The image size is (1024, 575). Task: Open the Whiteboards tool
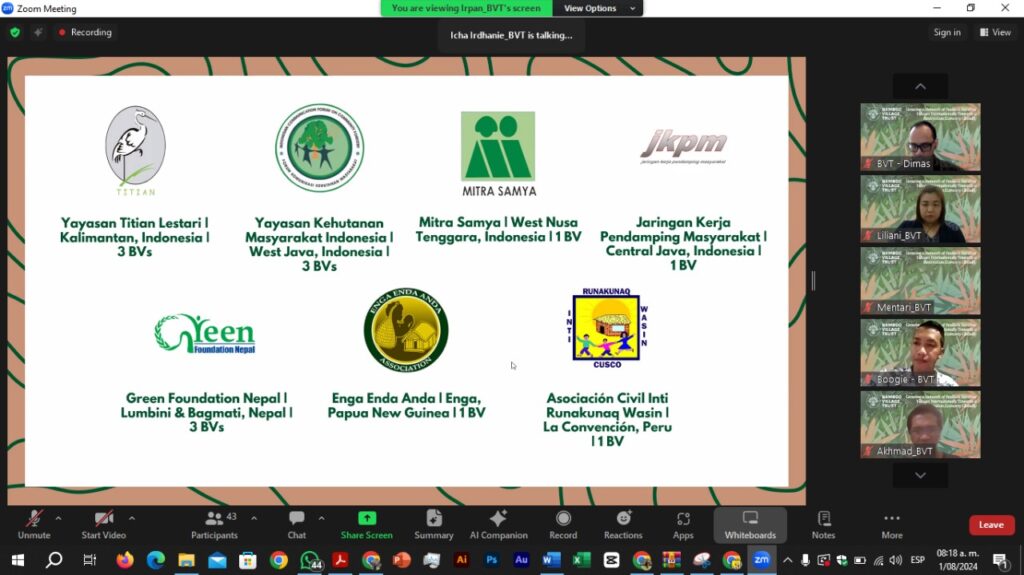click(750, 525)
